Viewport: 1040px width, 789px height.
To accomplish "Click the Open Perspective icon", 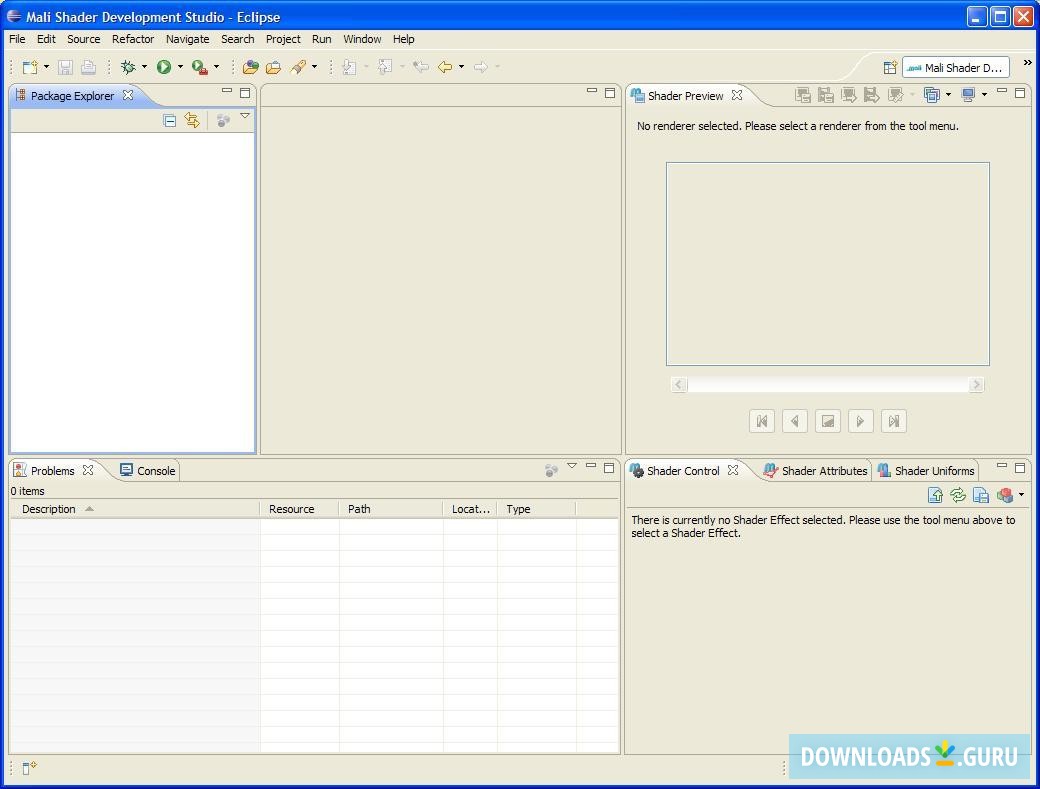I will [x=889, y=68].
